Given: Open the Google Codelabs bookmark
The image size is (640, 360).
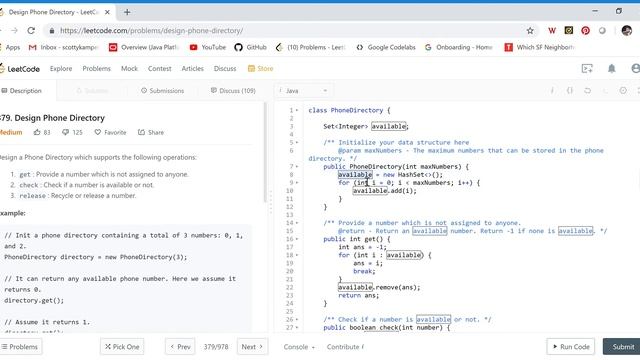Looking at the screenshot, I should point(386,47).
